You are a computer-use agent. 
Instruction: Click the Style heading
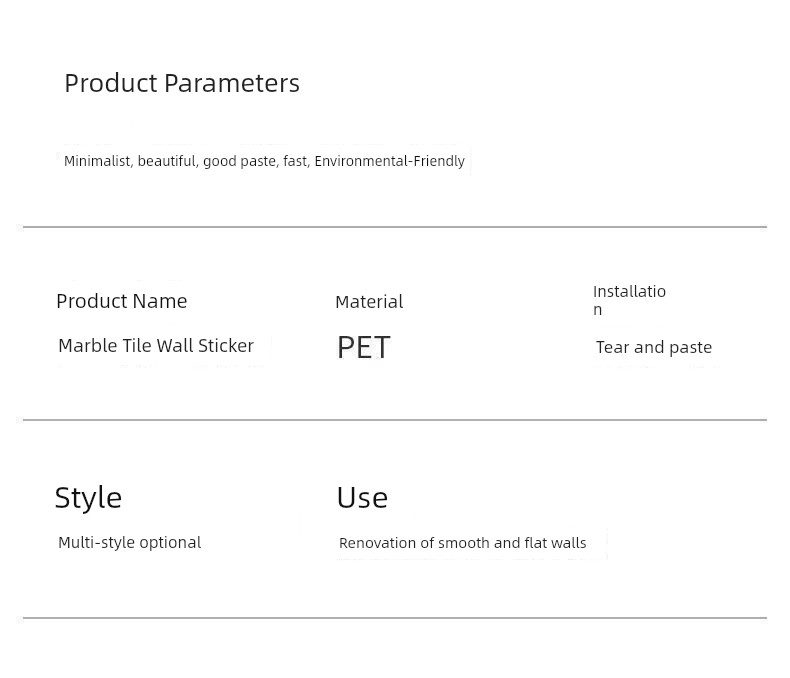point(88,498)
